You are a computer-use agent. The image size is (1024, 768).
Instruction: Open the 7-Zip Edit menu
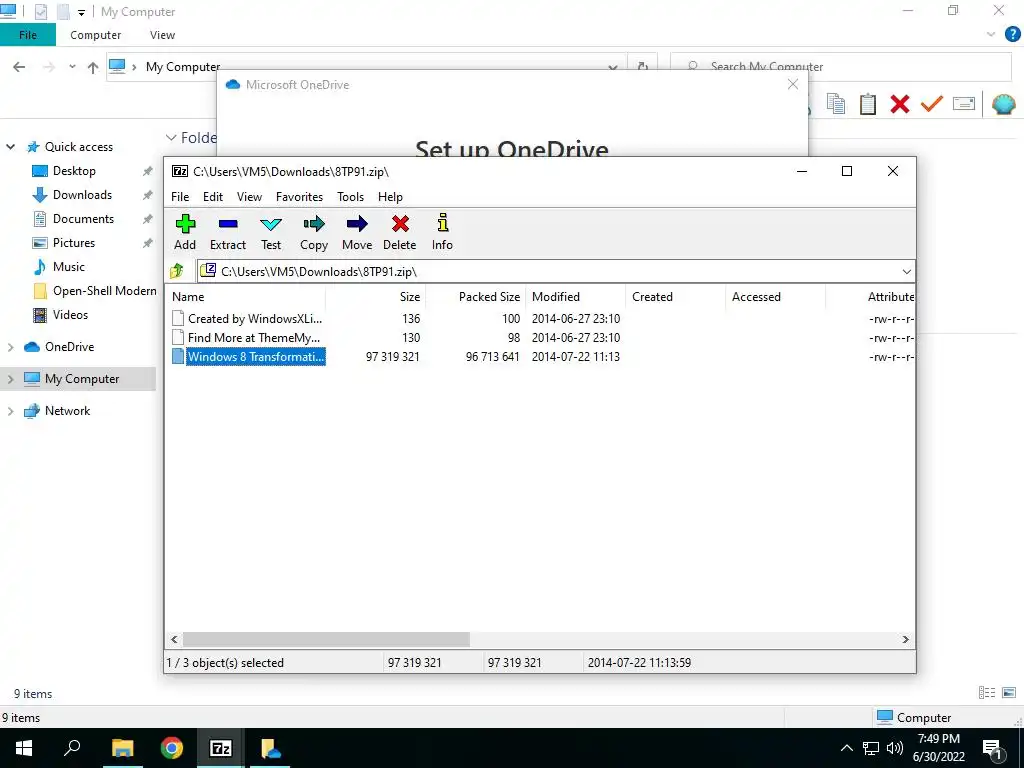coord(213,197)
